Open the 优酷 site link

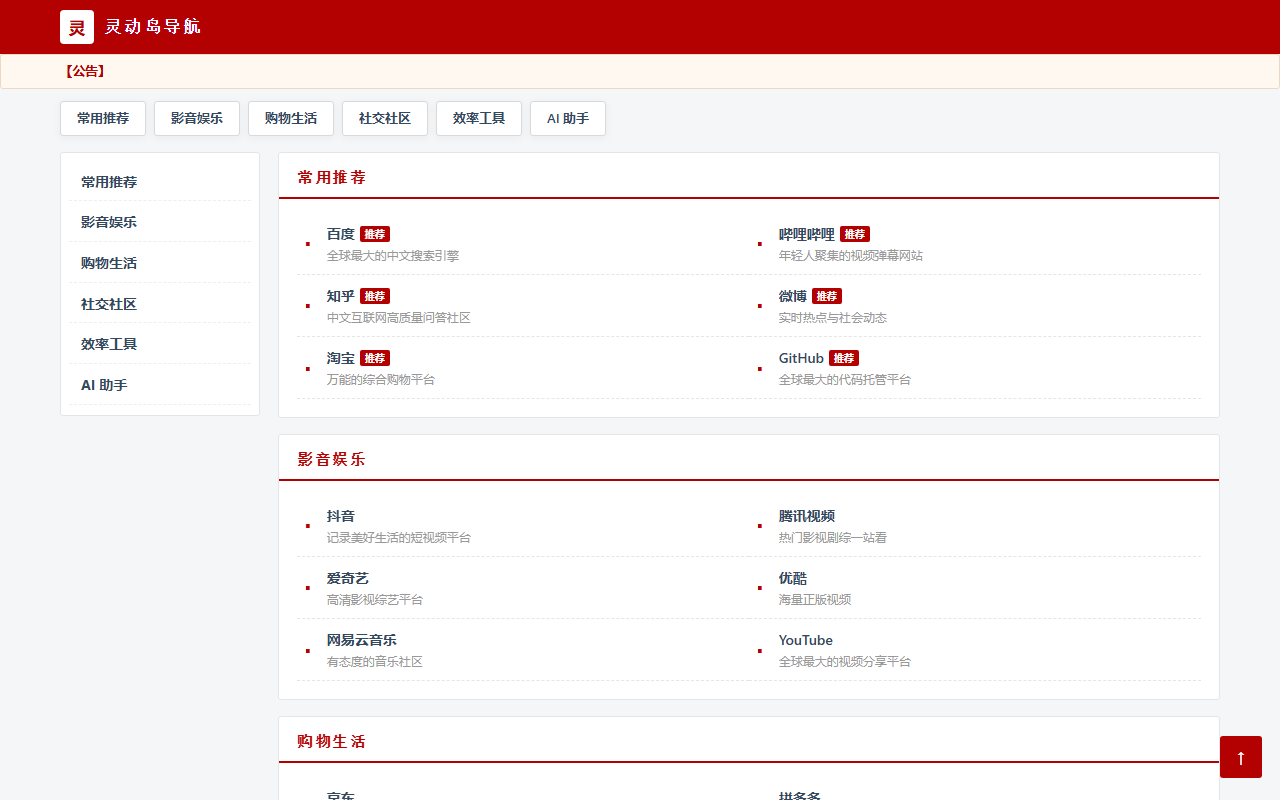(x=793, y=578)
